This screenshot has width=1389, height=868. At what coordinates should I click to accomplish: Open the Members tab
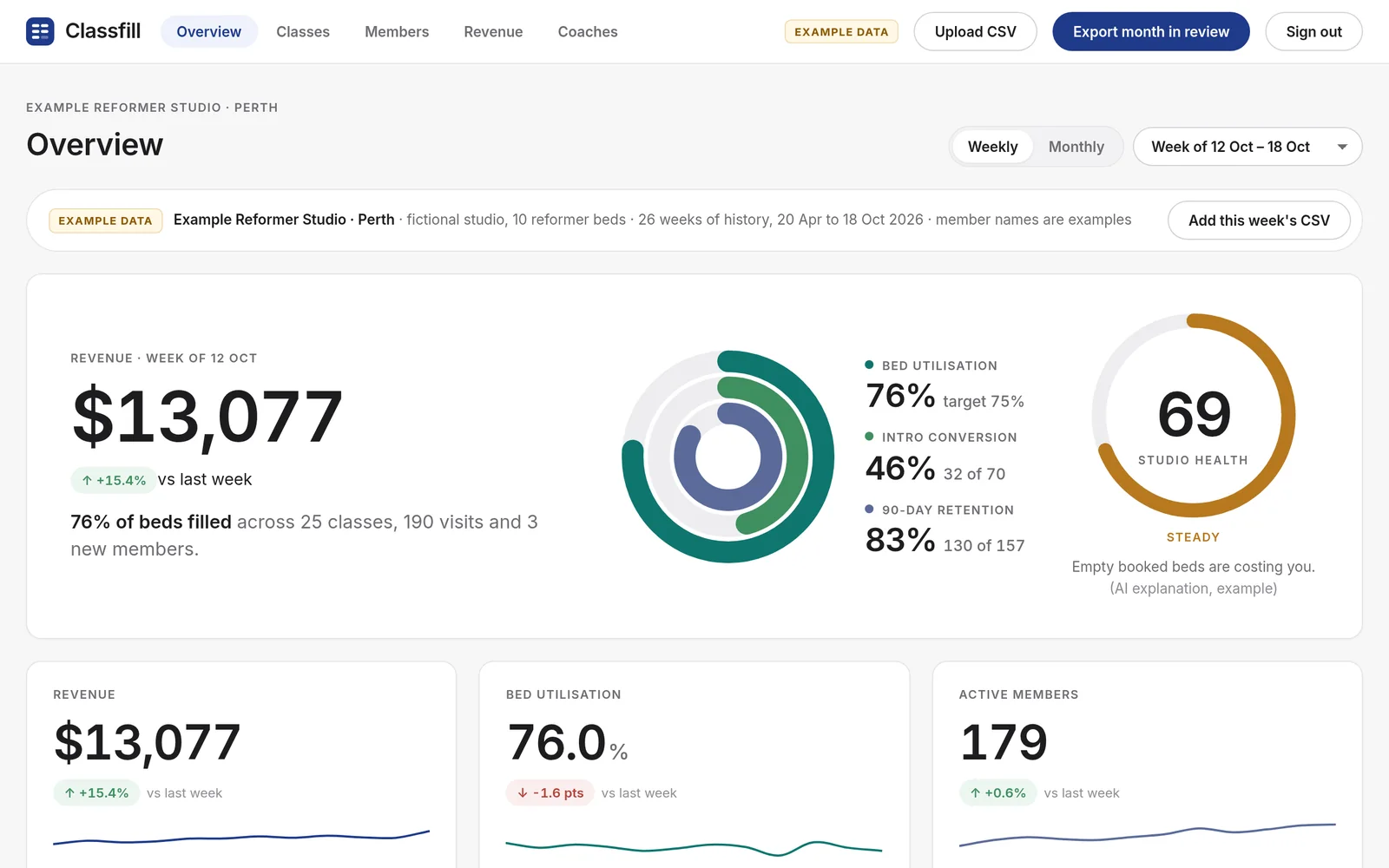click(x=397, y=31)
